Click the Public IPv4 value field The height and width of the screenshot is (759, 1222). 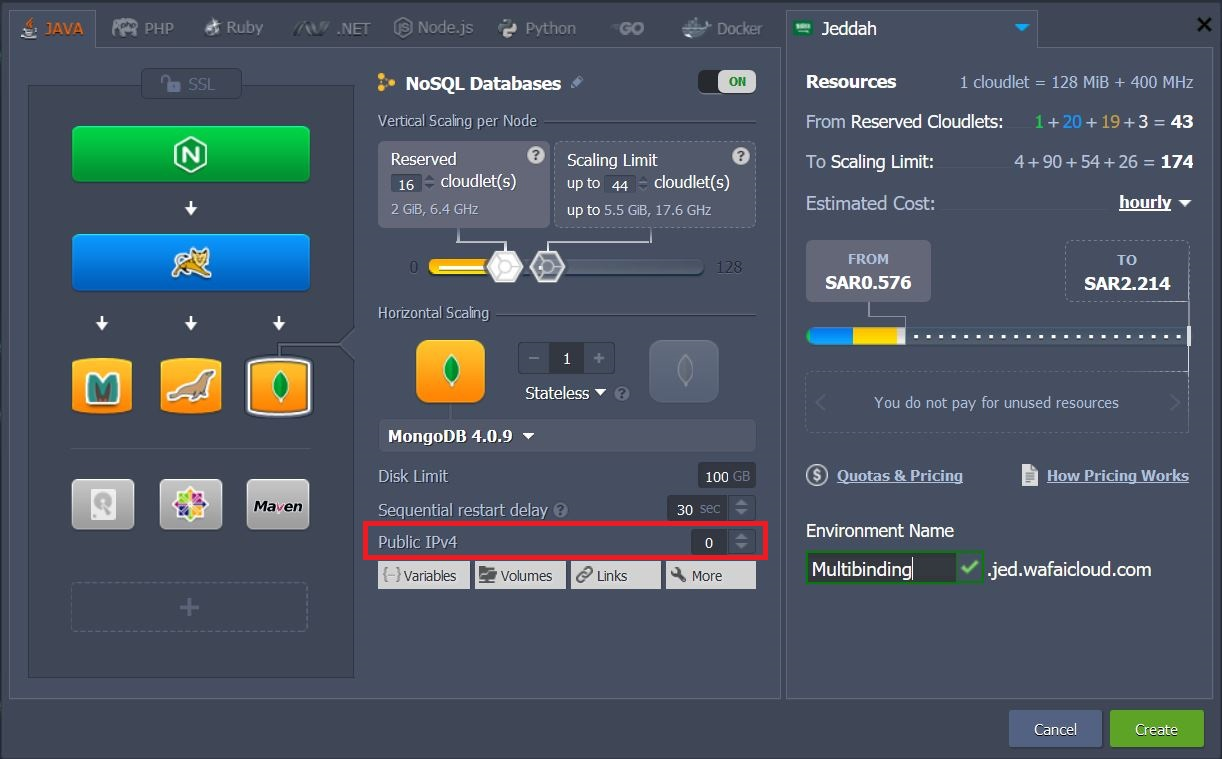pyautogui.click(x=710, y=542)
